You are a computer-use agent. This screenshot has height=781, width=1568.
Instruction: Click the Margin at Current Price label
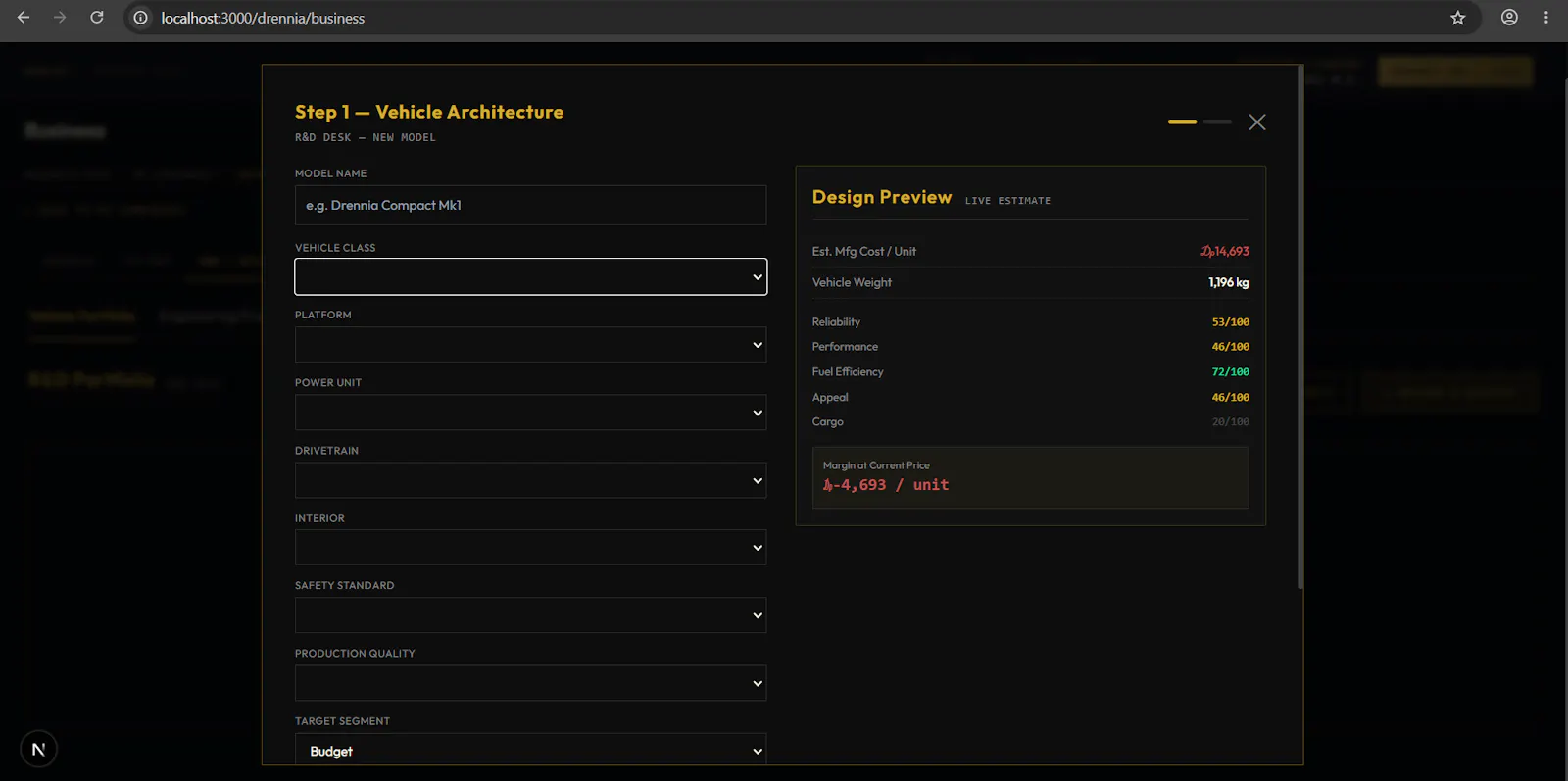pos(876,465)
